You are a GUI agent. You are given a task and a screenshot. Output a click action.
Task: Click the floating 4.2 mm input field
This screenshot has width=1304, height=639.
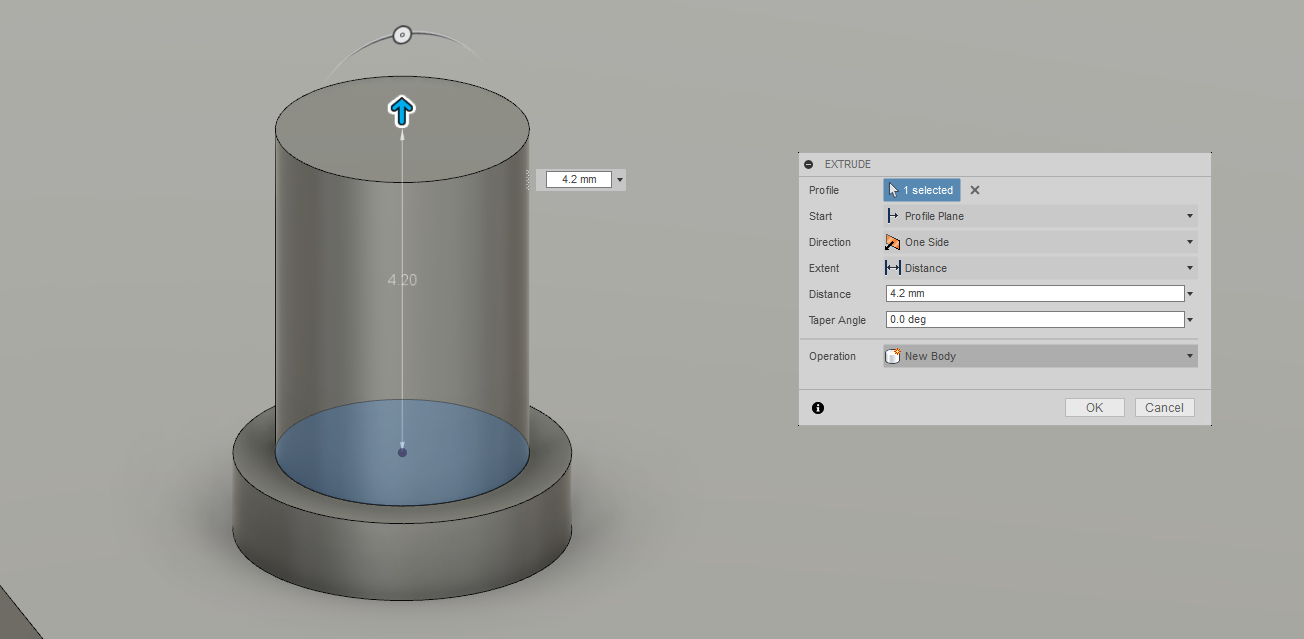[x=579, y=180]
